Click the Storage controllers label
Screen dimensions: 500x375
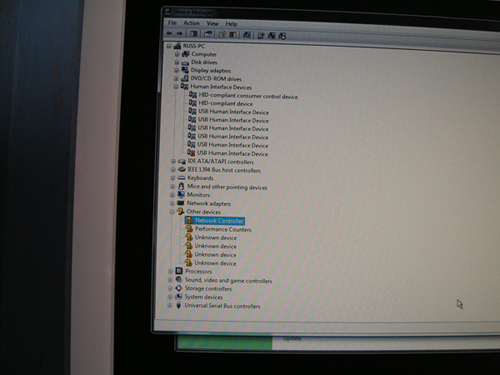208,288
